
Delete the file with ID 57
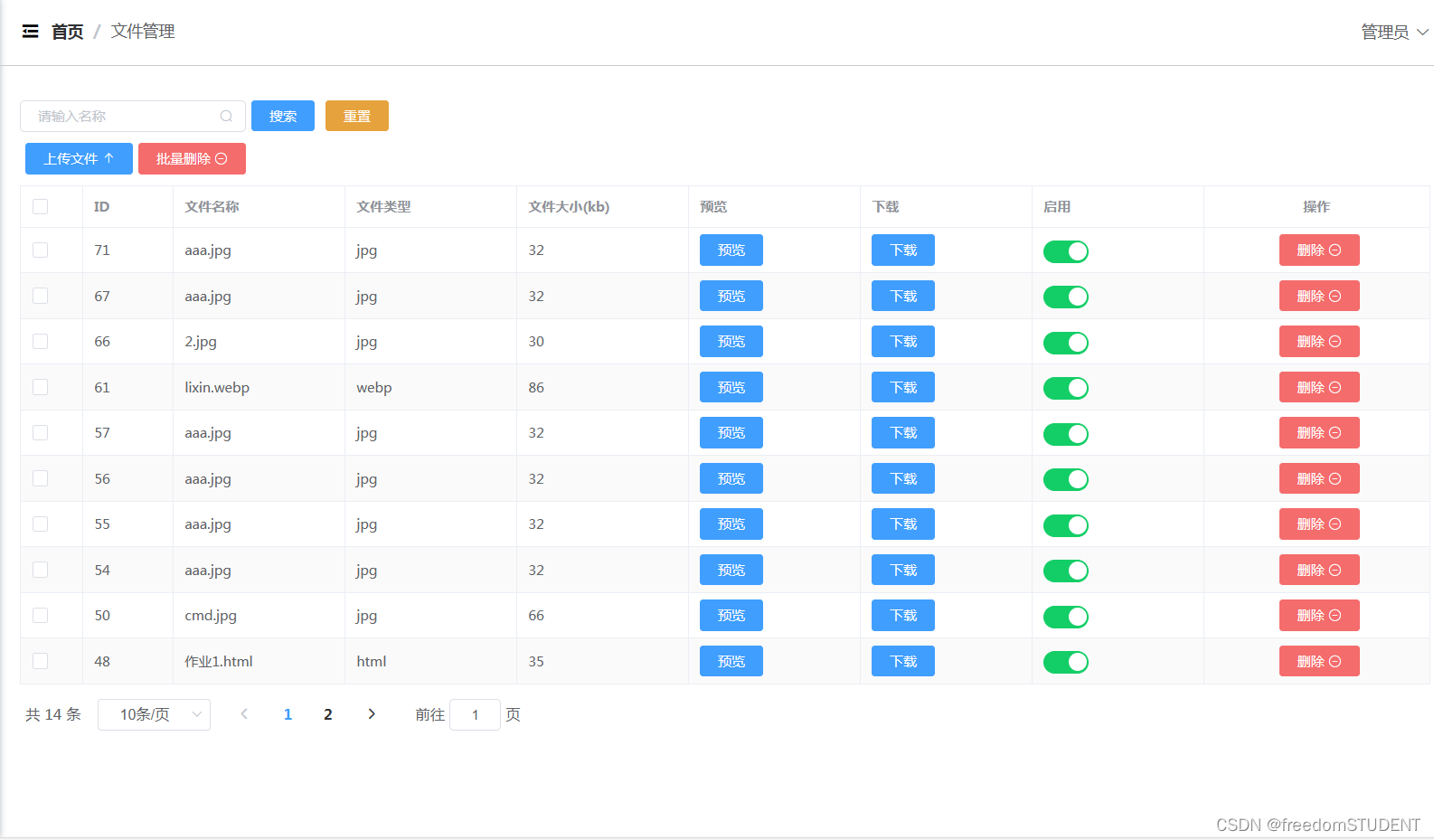[1319, 432]
